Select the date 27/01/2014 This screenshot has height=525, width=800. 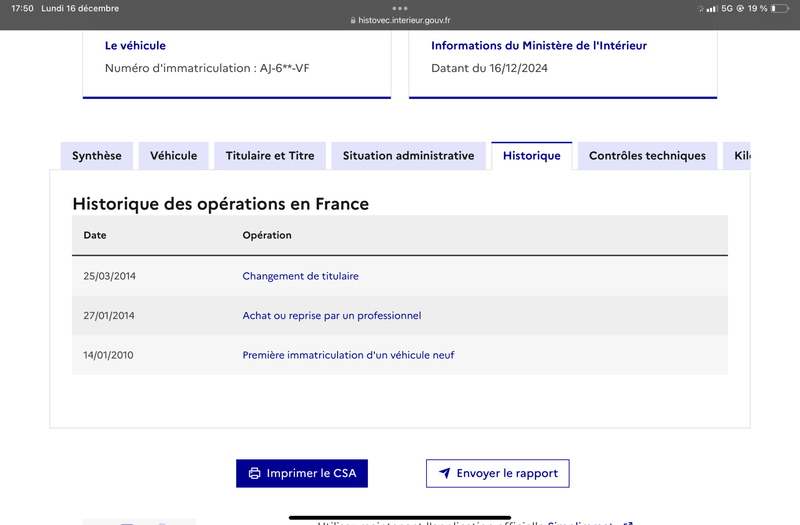click(x=109, y=316)
